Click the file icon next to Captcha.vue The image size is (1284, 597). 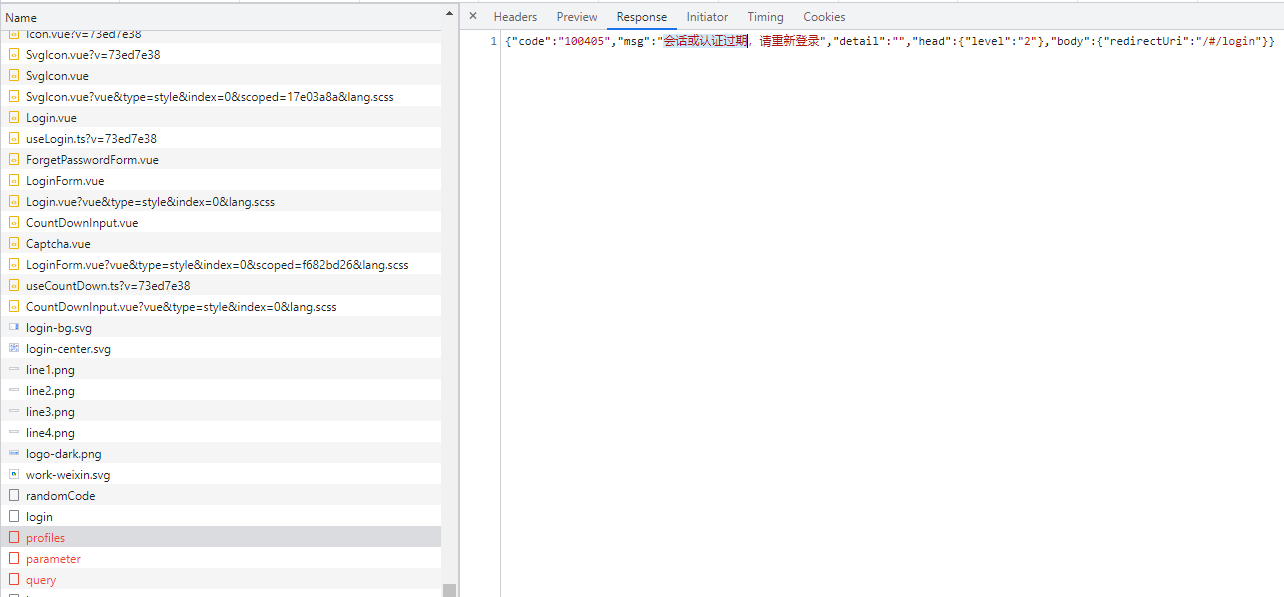(x=14, y=244)
